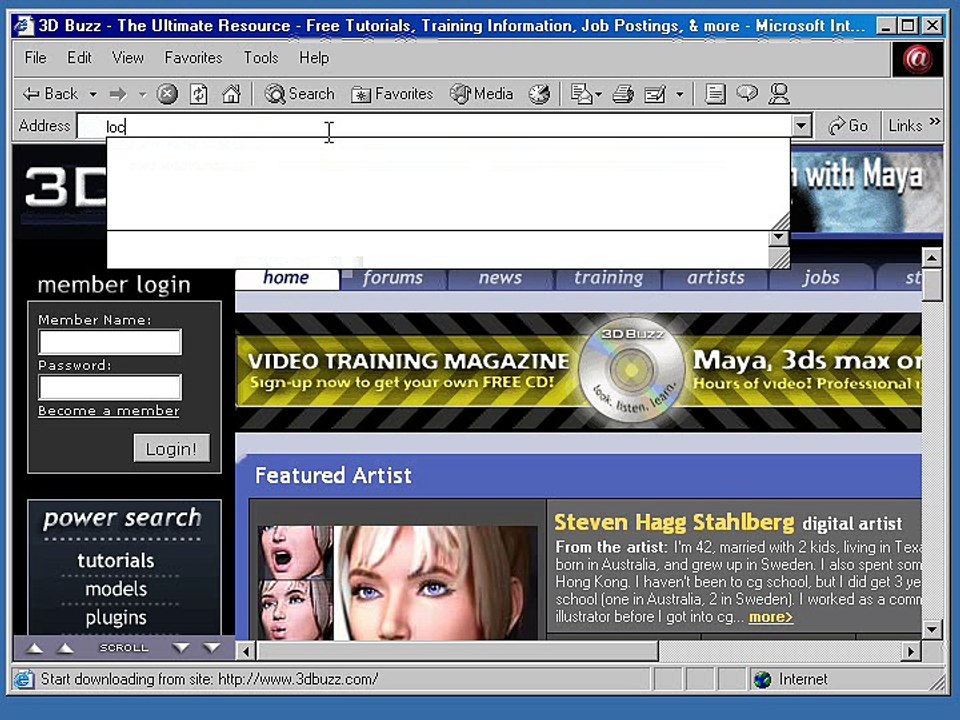Click the Mail toolbar icon

click(580, 94)
